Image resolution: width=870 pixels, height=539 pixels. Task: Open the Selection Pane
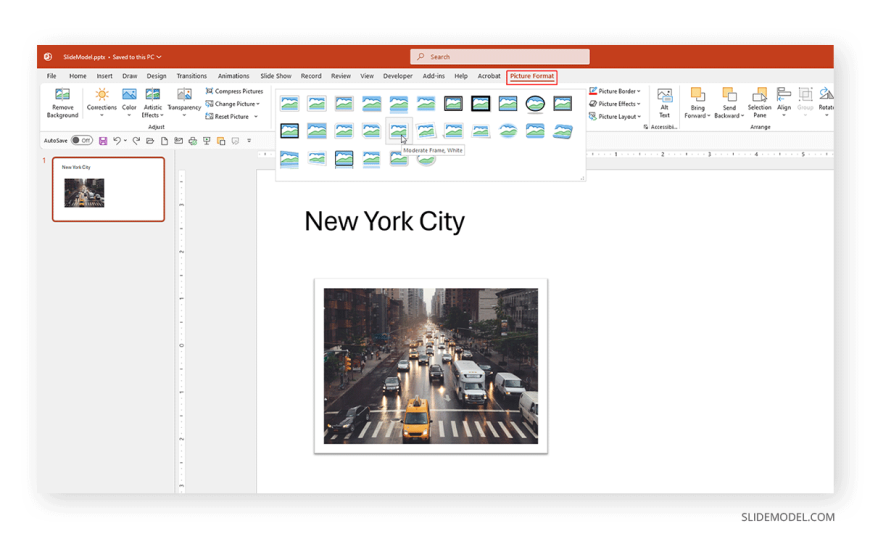[759, 103]
